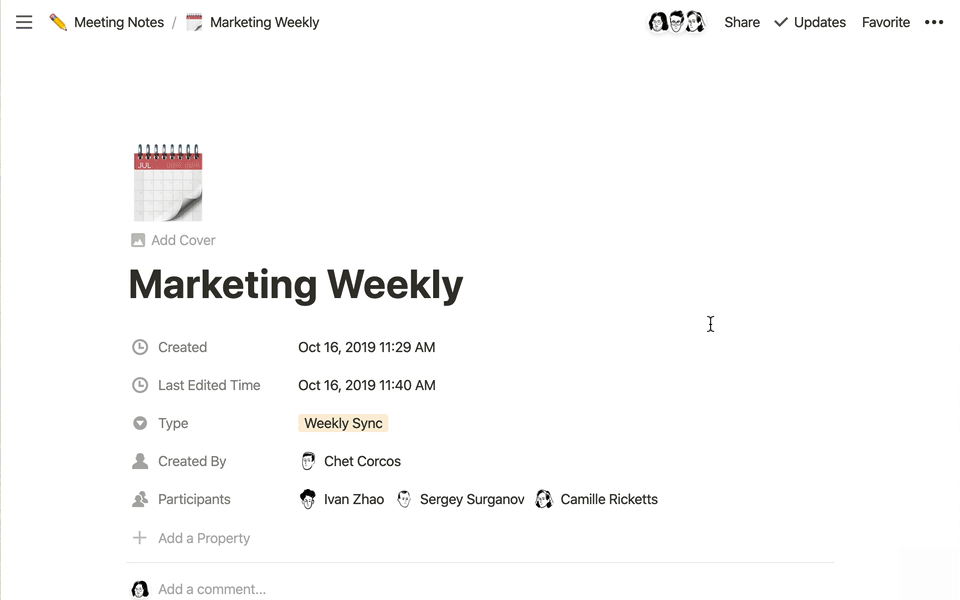Click the Marketing Weekly breadcrumb

point(264,22)
